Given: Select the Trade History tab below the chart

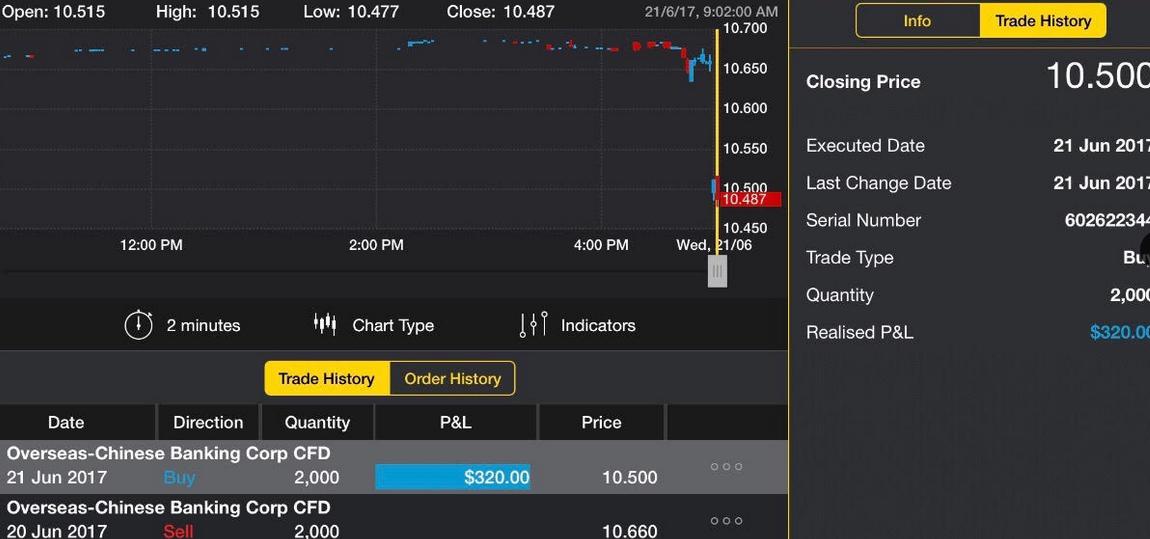Looking at the screenshot, I should 326,379.
